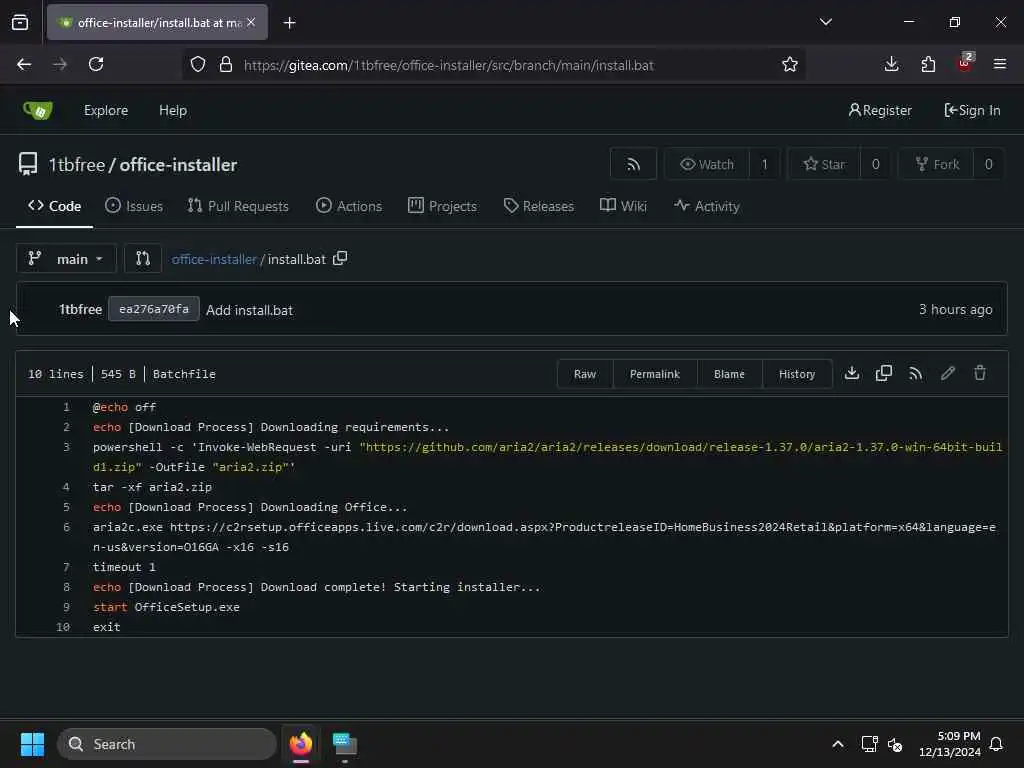Copy the install.bat file path
Screen dimensions: 1024x768
[340, 259]
